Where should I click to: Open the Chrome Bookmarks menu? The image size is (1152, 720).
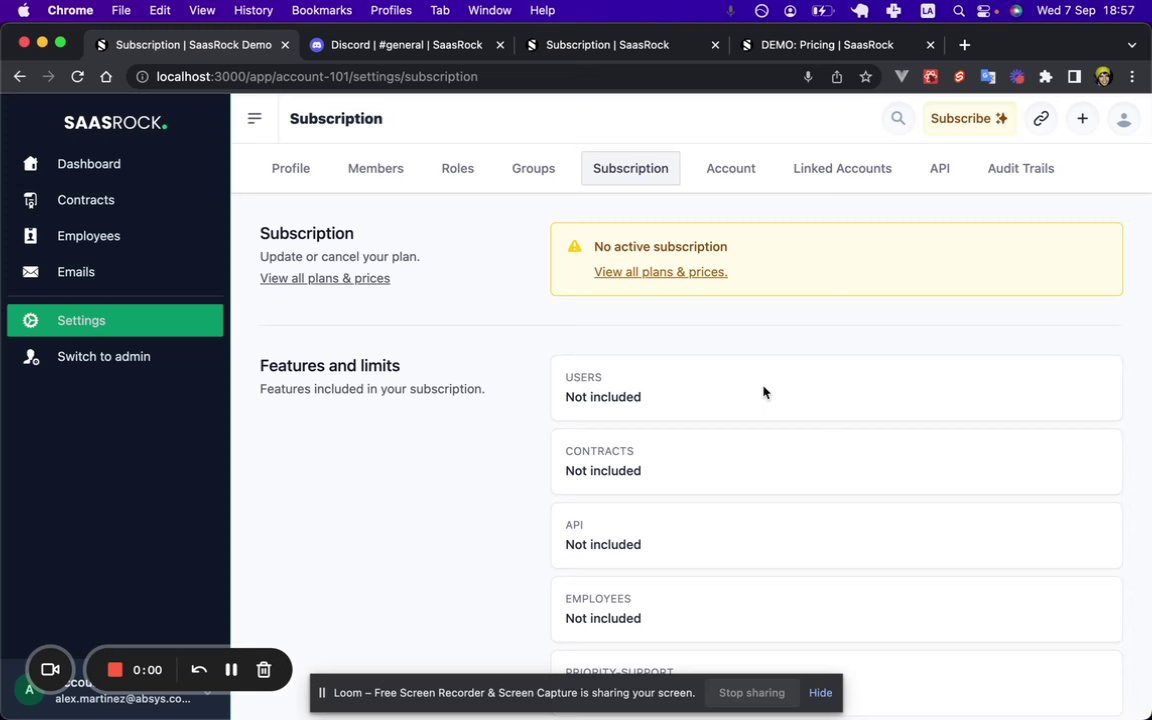(321, 10)
